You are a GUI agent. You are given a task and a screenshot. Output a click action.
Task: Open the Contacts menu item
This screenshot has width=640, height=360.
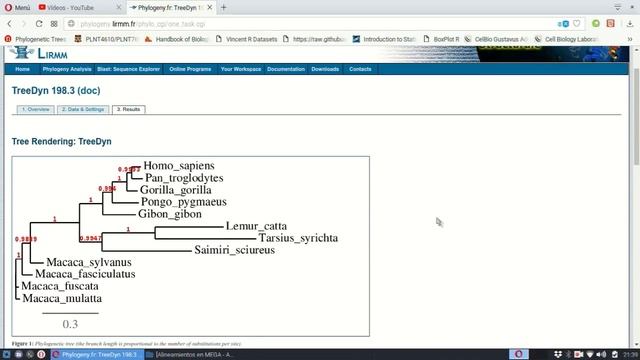[360, 69]
